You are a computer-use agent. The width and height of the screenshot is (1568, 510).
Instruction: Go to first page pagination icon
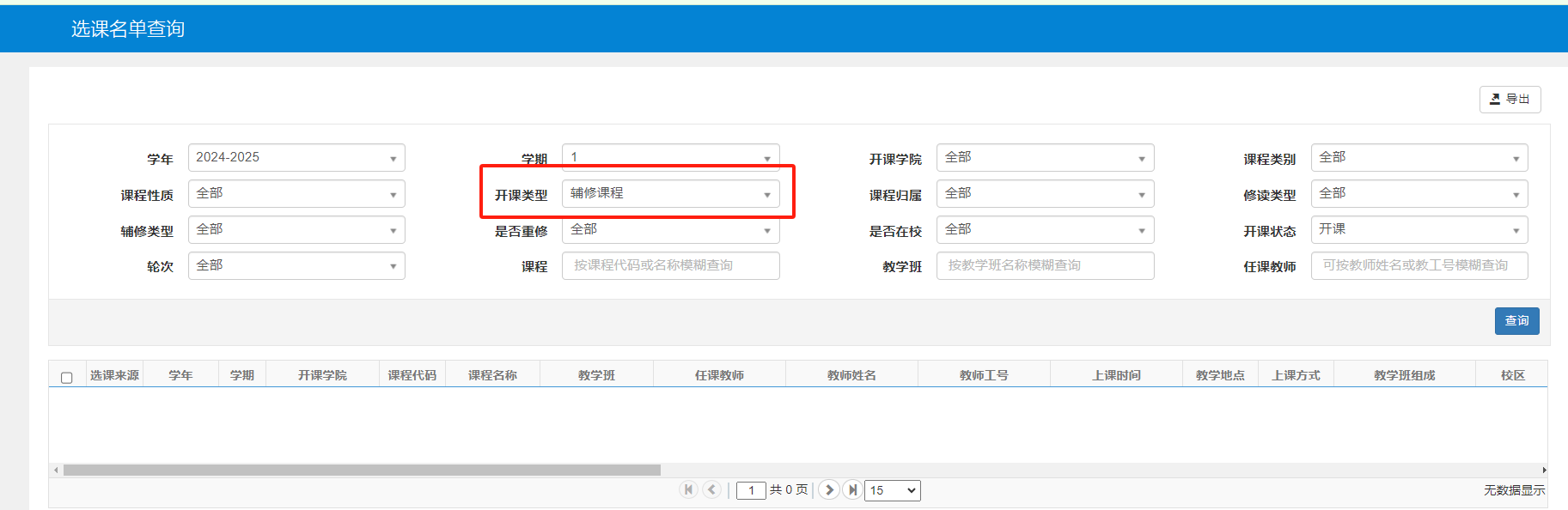tap(688, 489)
